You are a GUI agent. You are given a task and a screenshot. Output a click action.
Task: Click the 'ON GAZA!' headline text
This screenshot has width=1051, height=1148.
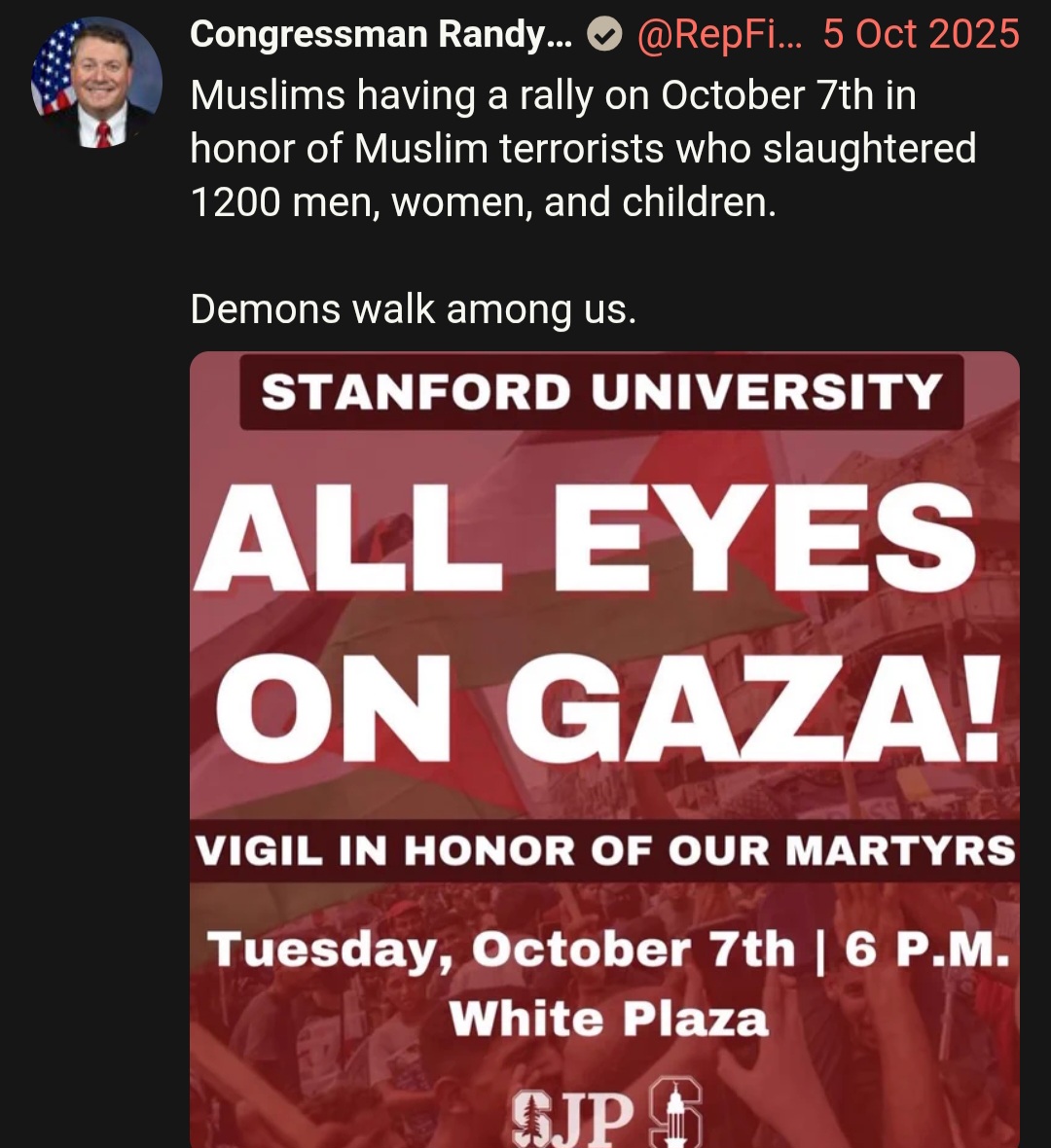tap(608, 706)
